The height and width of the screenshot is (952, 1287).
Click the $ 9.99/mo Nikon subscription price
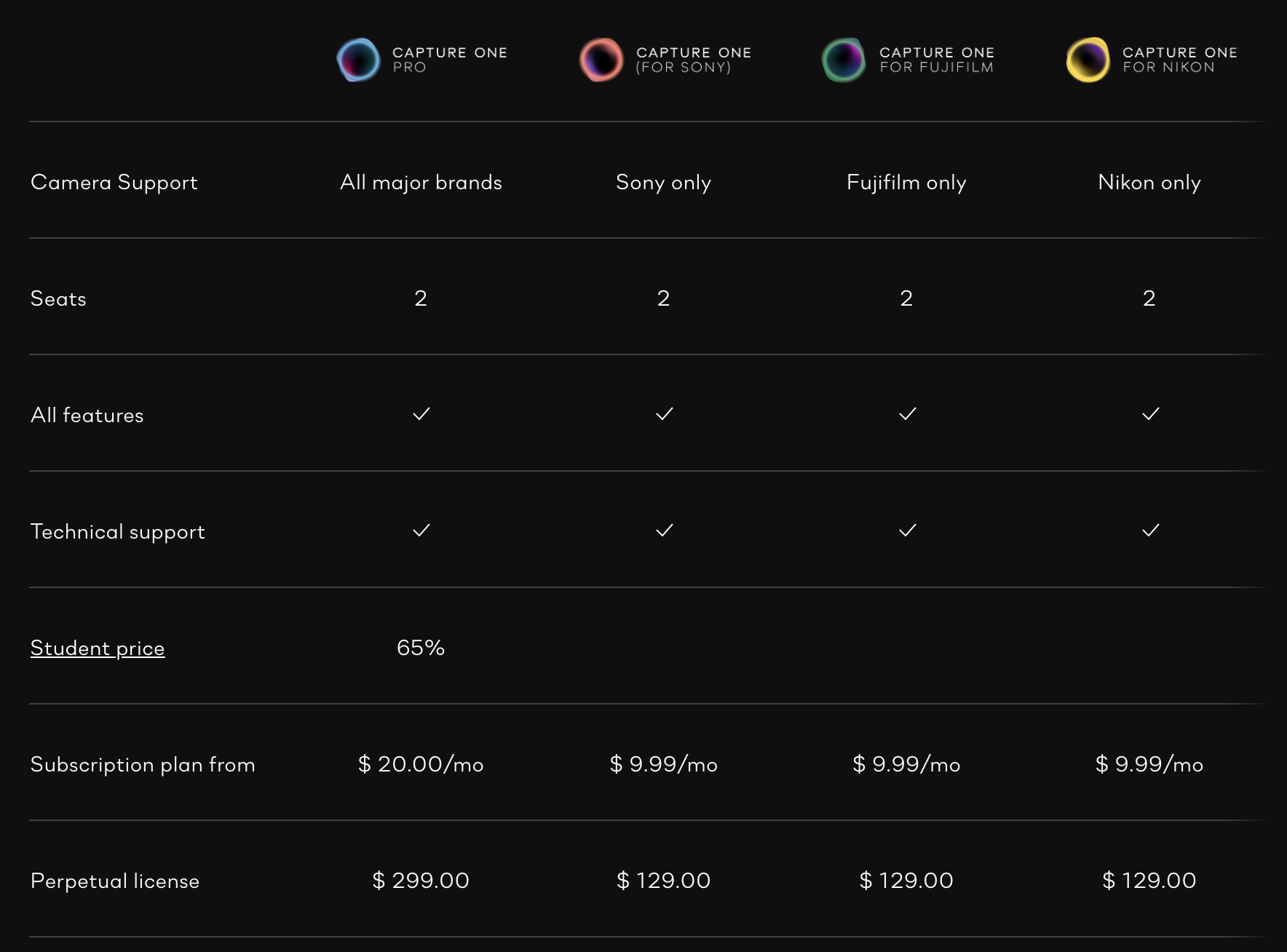pyautogui.click(x=1149, y=764)
